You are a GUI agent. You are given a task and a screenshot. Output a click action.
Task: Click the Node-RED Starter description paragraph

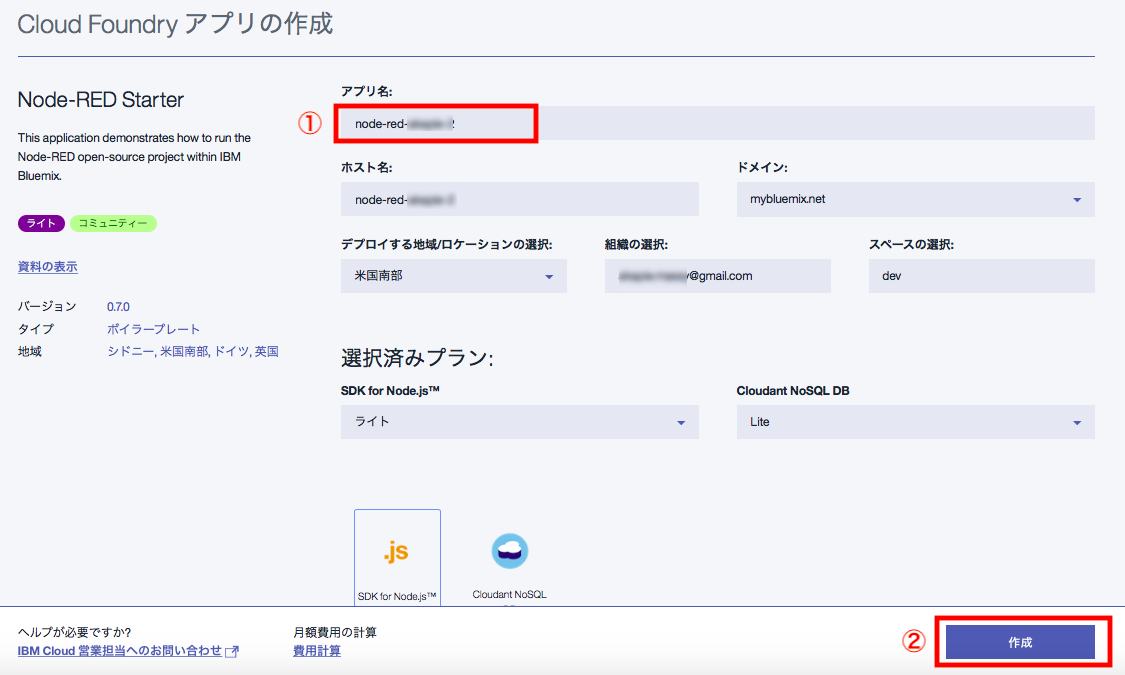(134, 156)
